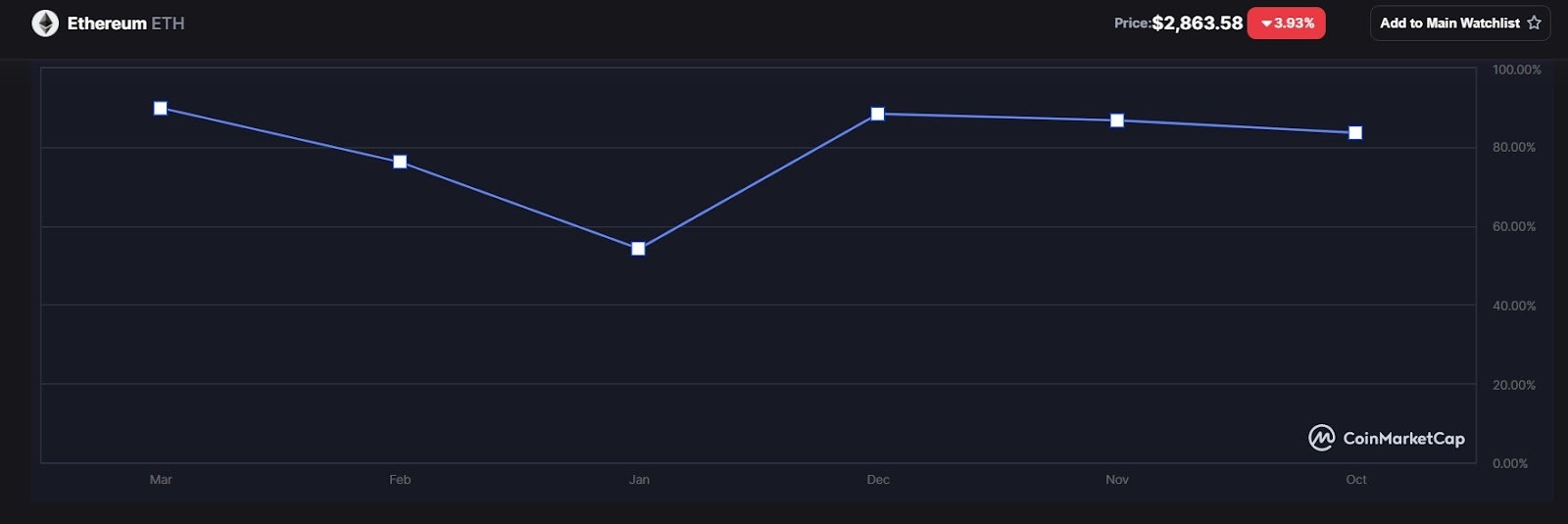This screenshot has height=524, width=1568.
Task: Click the red -3.93% price change badge
Action: [x=1286, y=23]
